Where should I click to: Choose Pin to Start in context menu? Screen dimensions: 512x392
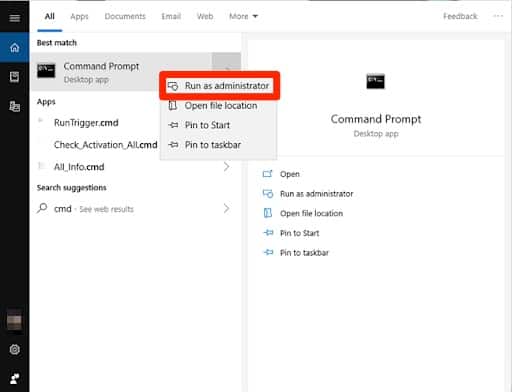[x=218, y=125]
